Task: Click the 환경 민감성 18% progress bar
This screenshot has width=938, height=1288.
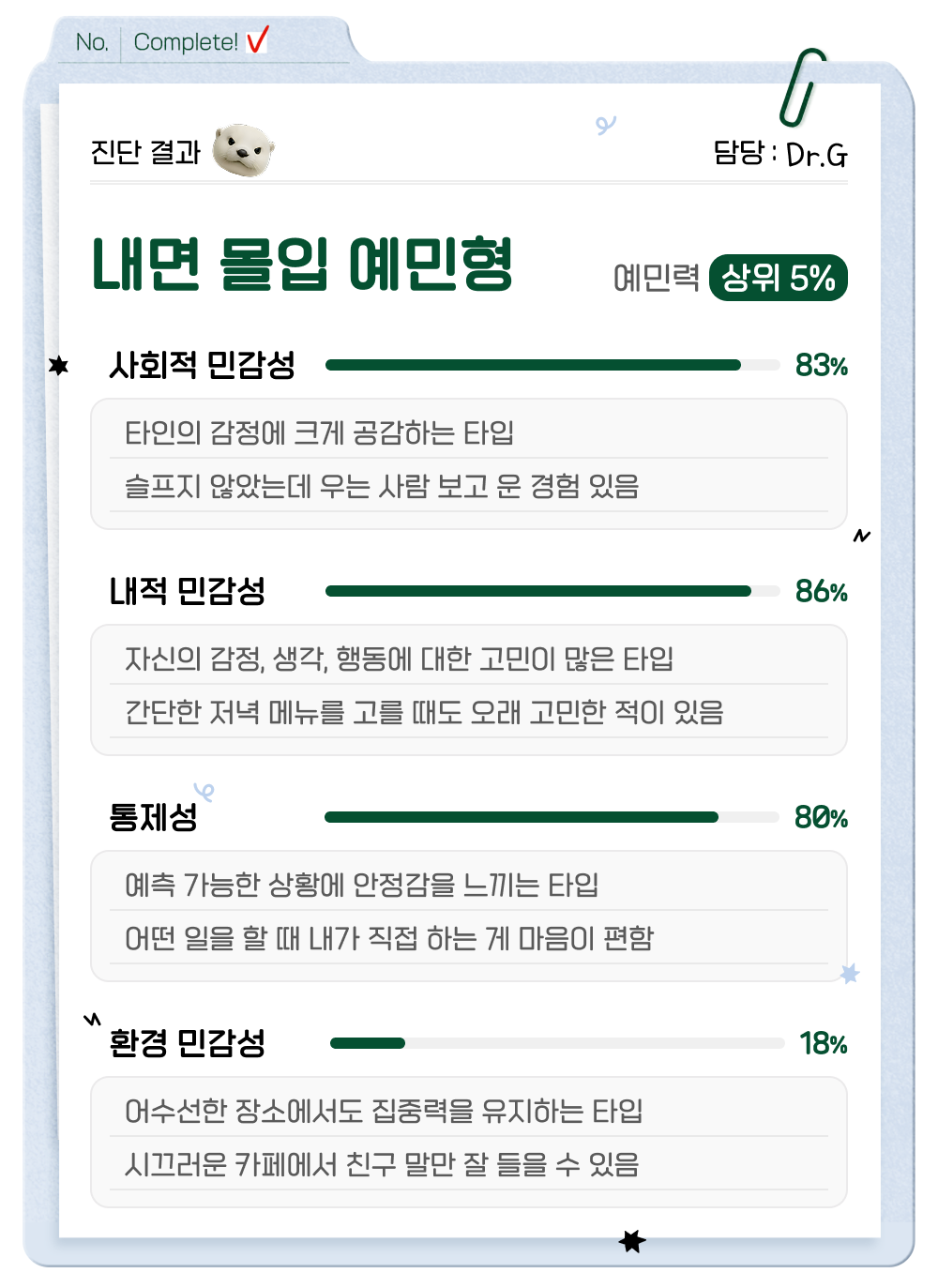Action: 557,1043
